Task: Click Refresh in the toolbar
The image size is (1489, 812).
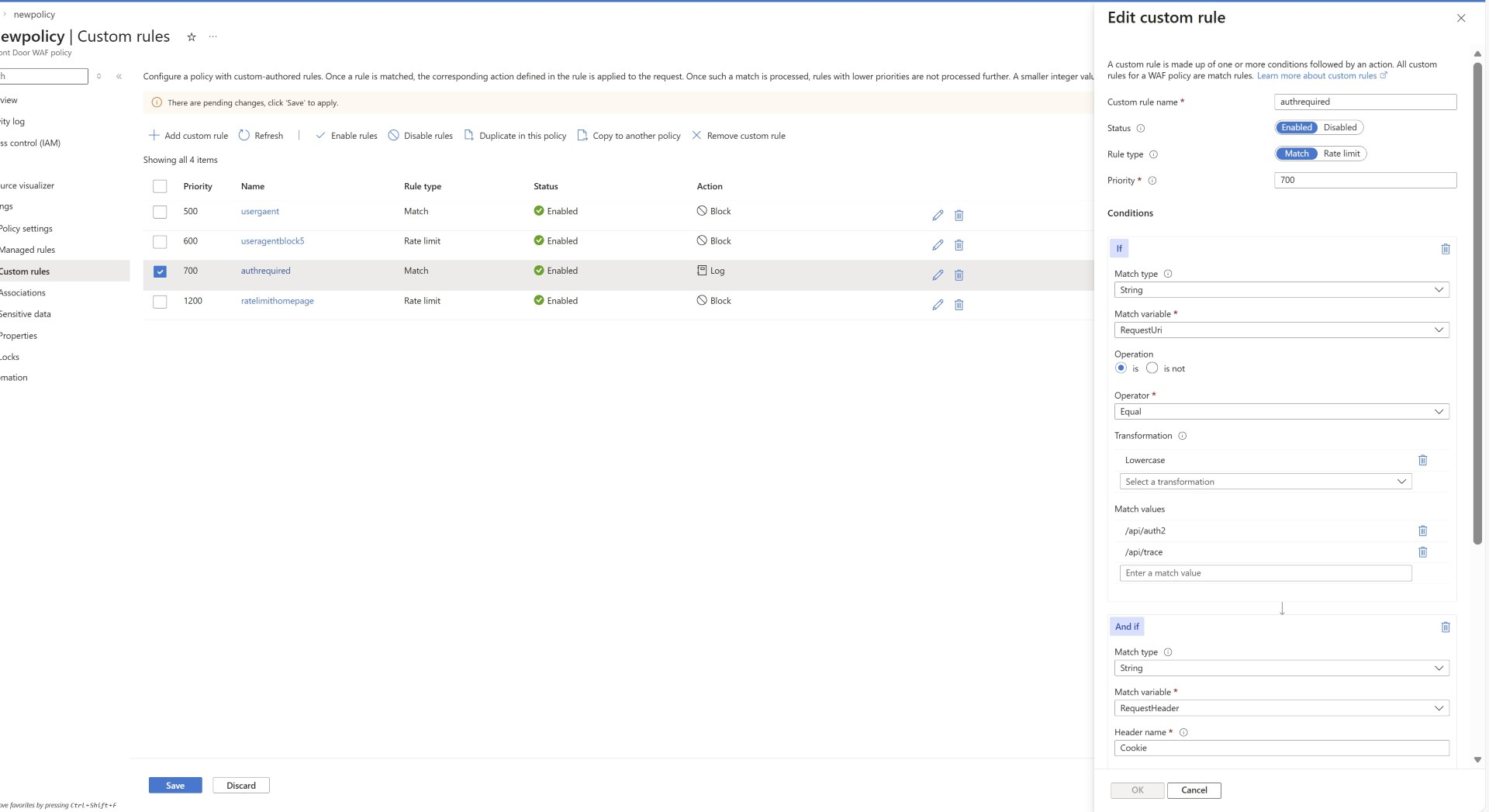Action: point(261,136)
